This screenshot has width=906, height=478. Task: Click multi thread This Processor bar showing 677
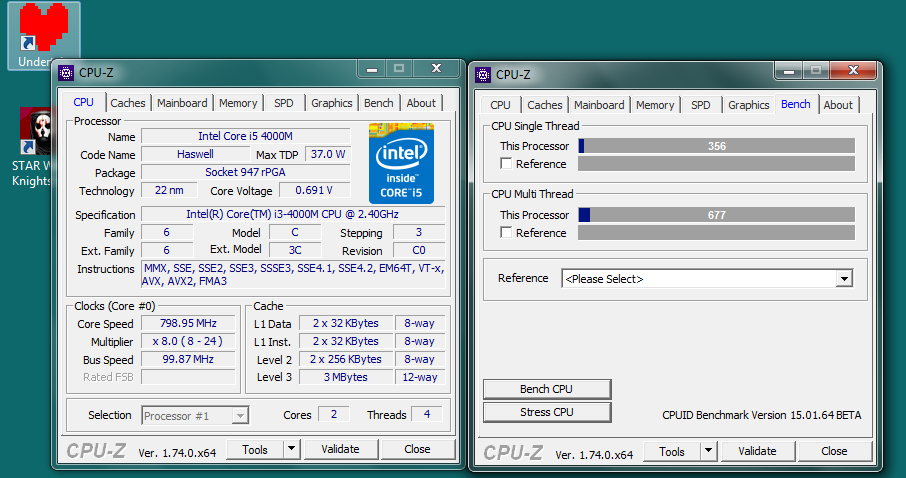tap(716, 214)
